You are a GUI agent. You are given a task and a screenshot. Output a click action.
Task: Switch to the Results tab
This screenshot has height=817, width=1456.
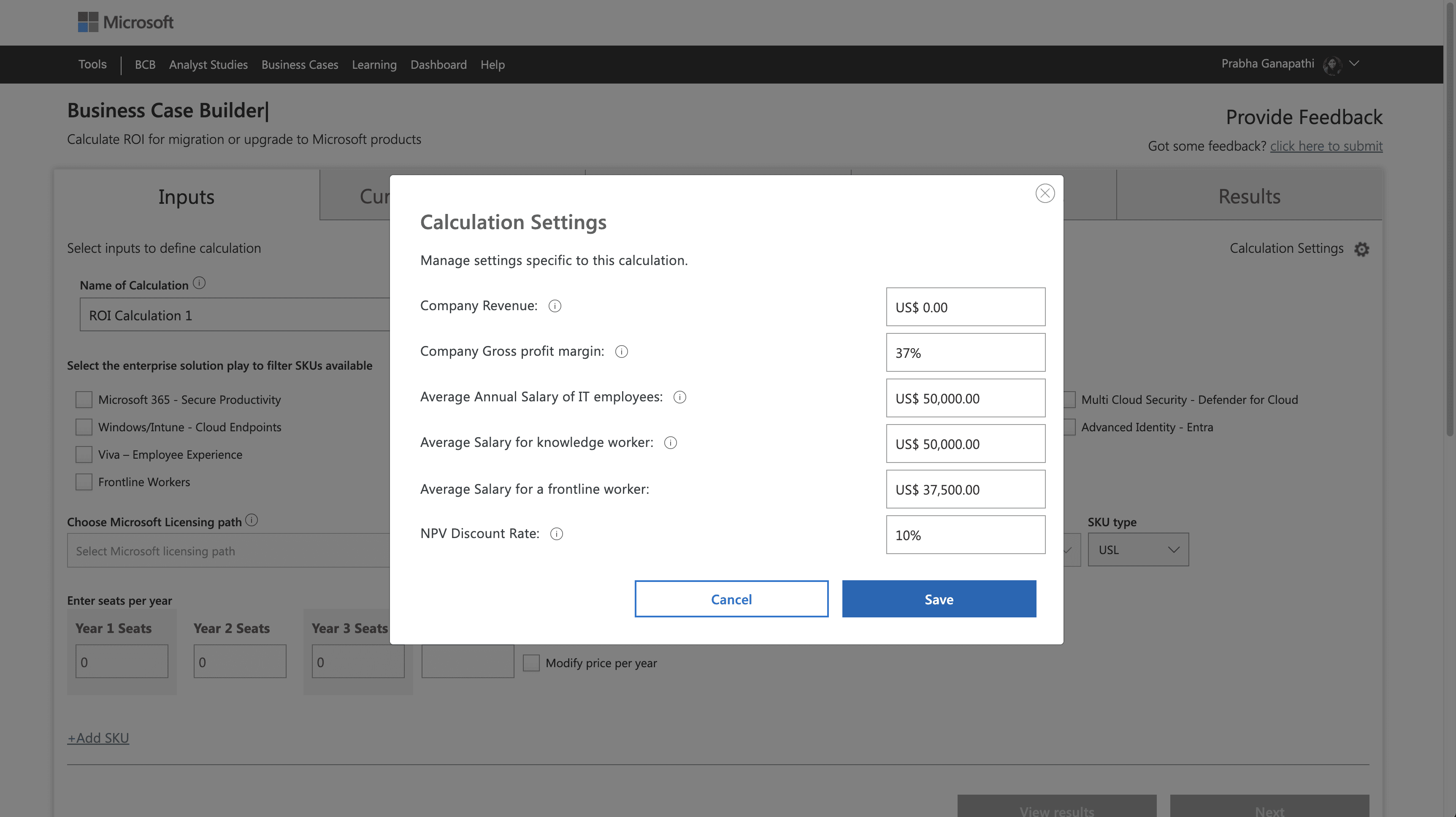coord(1249,196)
